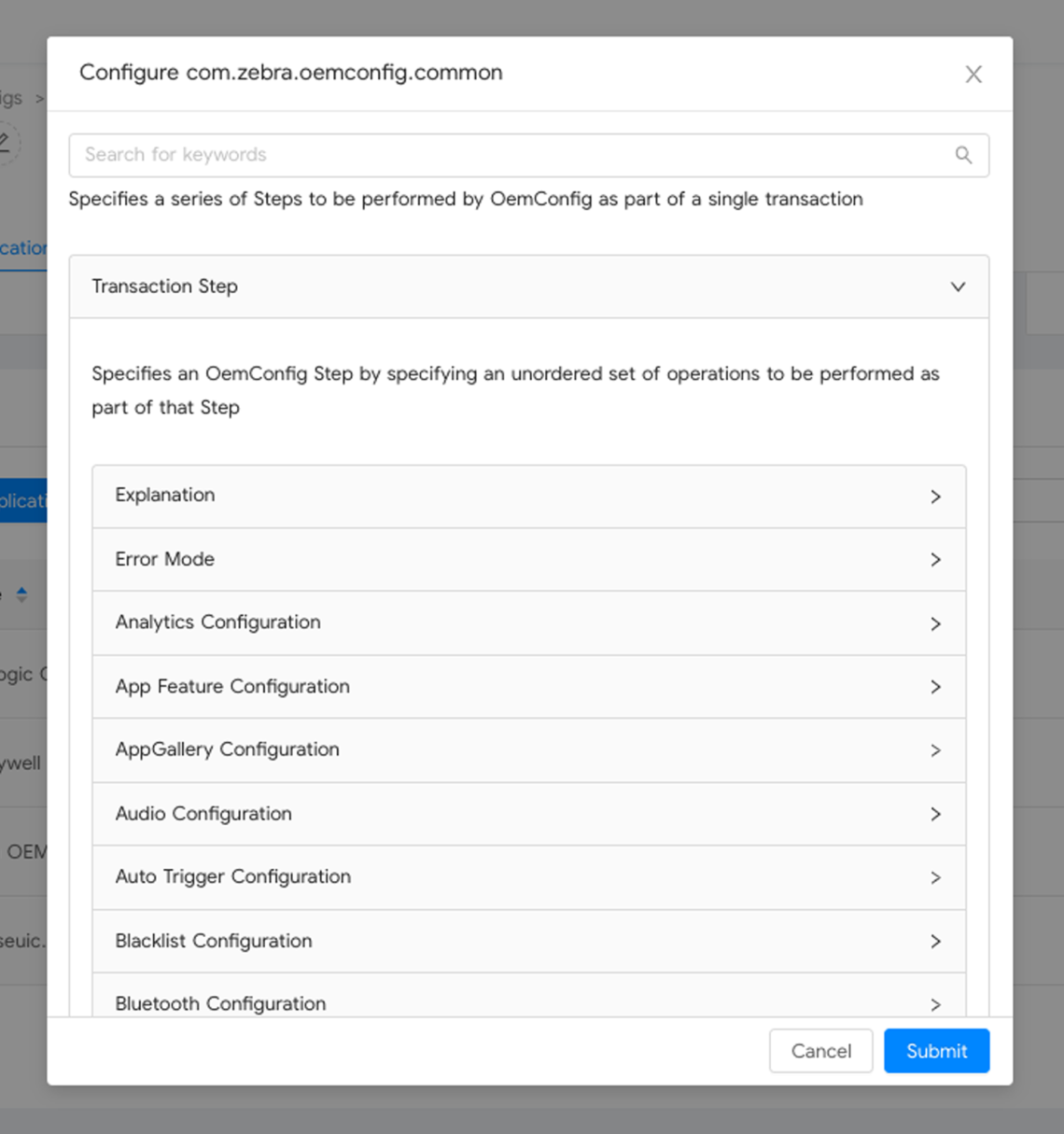This screenshot has width=1064, height=1134.
Task: Expand the Error Mode row
Action: point(528,559)
